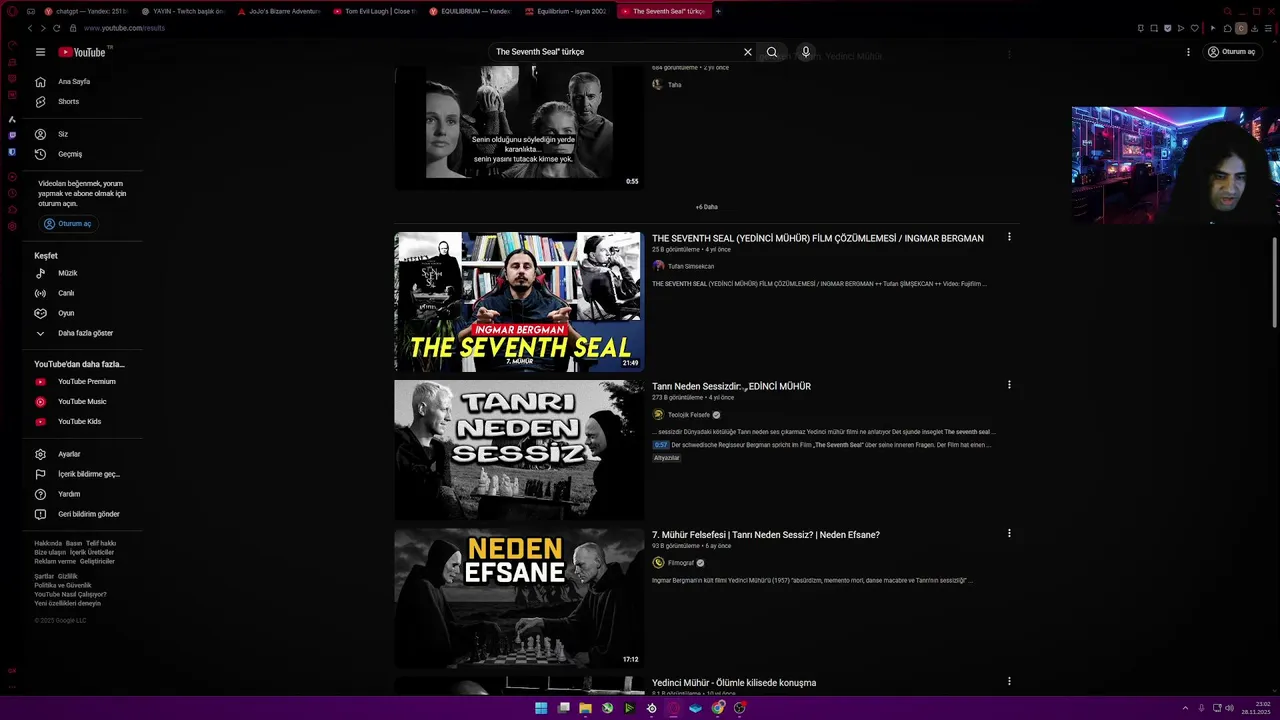Clear the search box with the X
Image resolution: width=1280 pixels, height=720 pixels.
coord(747,52)
